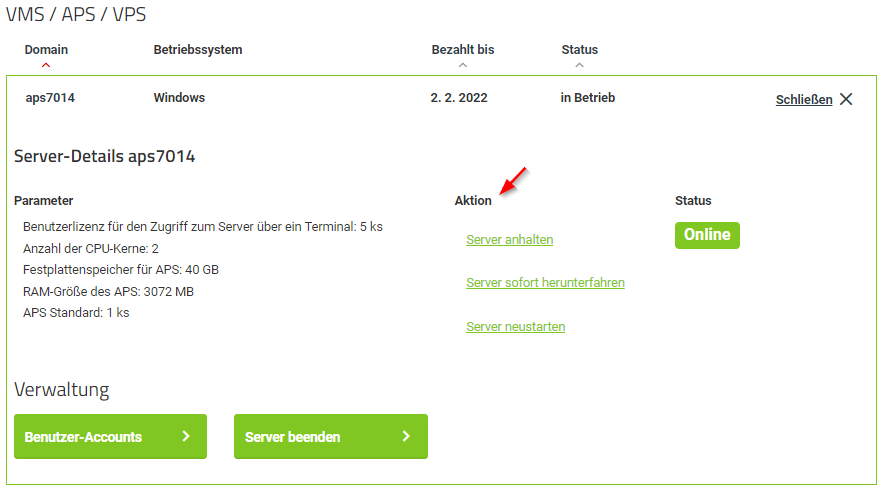Image resolution: width=881 pixels, height=490 pixels.
Task: Click the sort chevron under Bezahlt bis
Action: [462, 66]
